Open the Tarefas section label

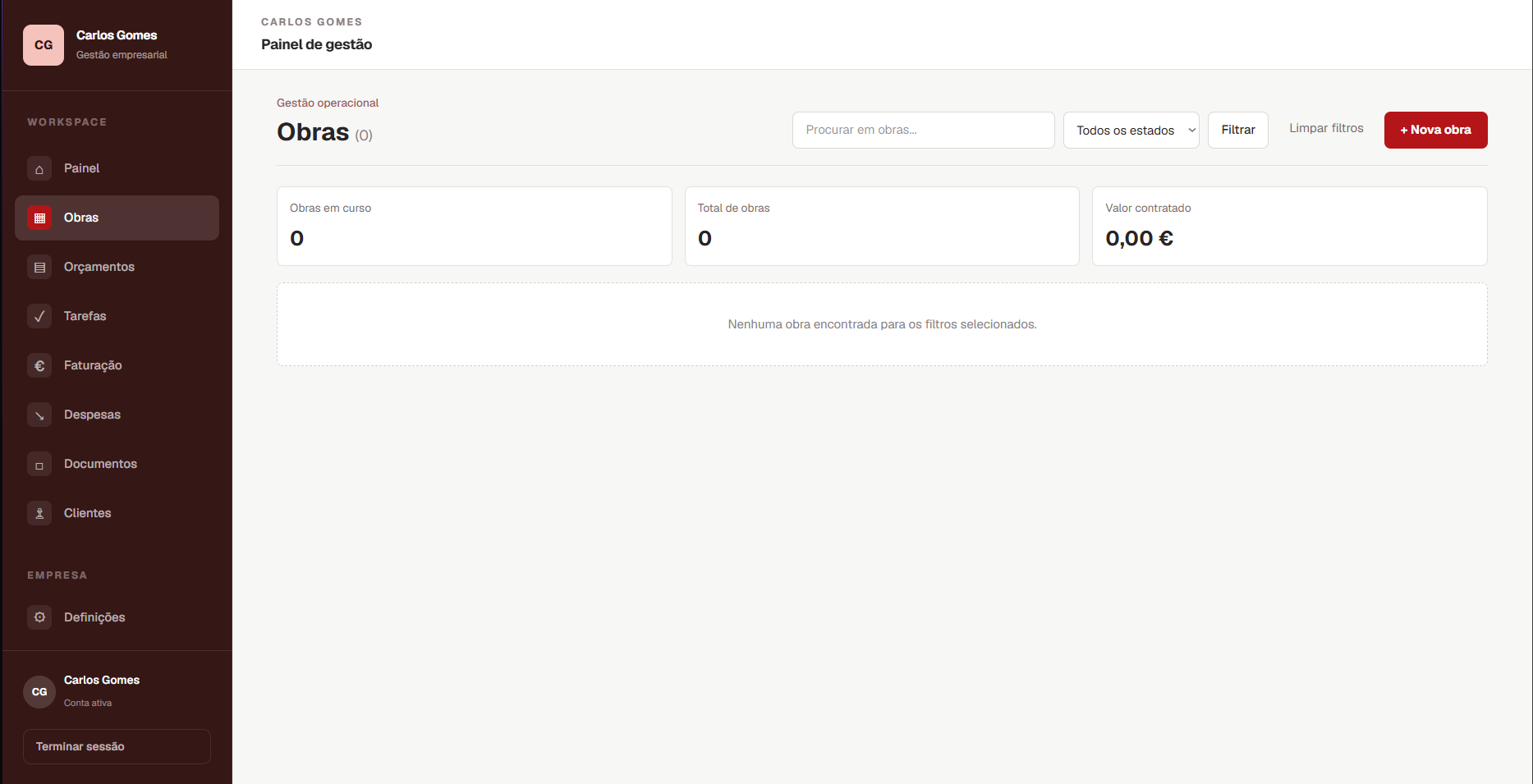pos(85,316)
